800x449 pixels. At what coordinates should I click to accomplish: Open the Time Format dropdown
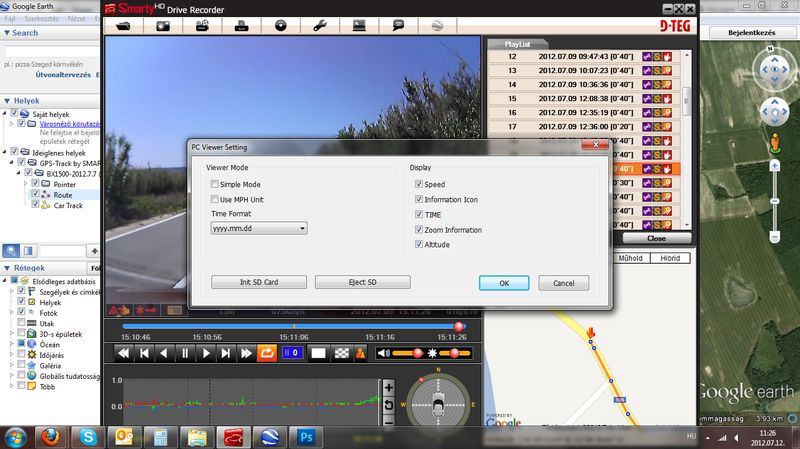click(259, 228)
